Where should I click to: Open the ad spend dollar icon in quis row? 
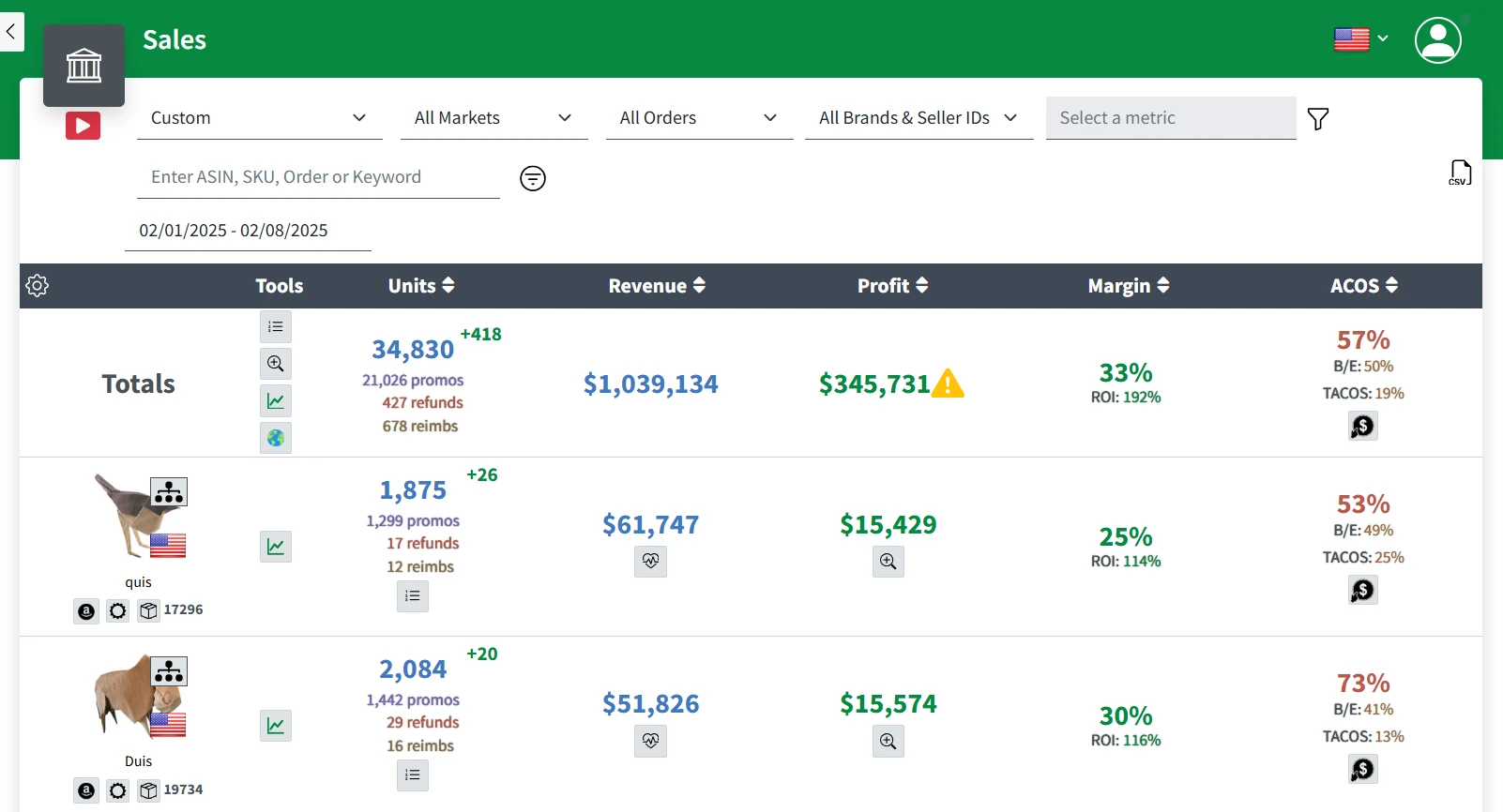click(x=1362, y=591)
